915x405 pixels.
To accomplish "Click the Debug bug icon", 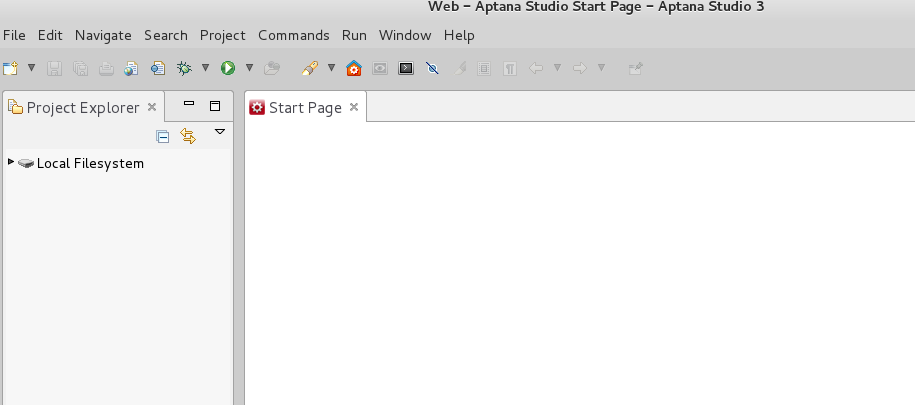I will pyautogui.click(x=184, y=68).
